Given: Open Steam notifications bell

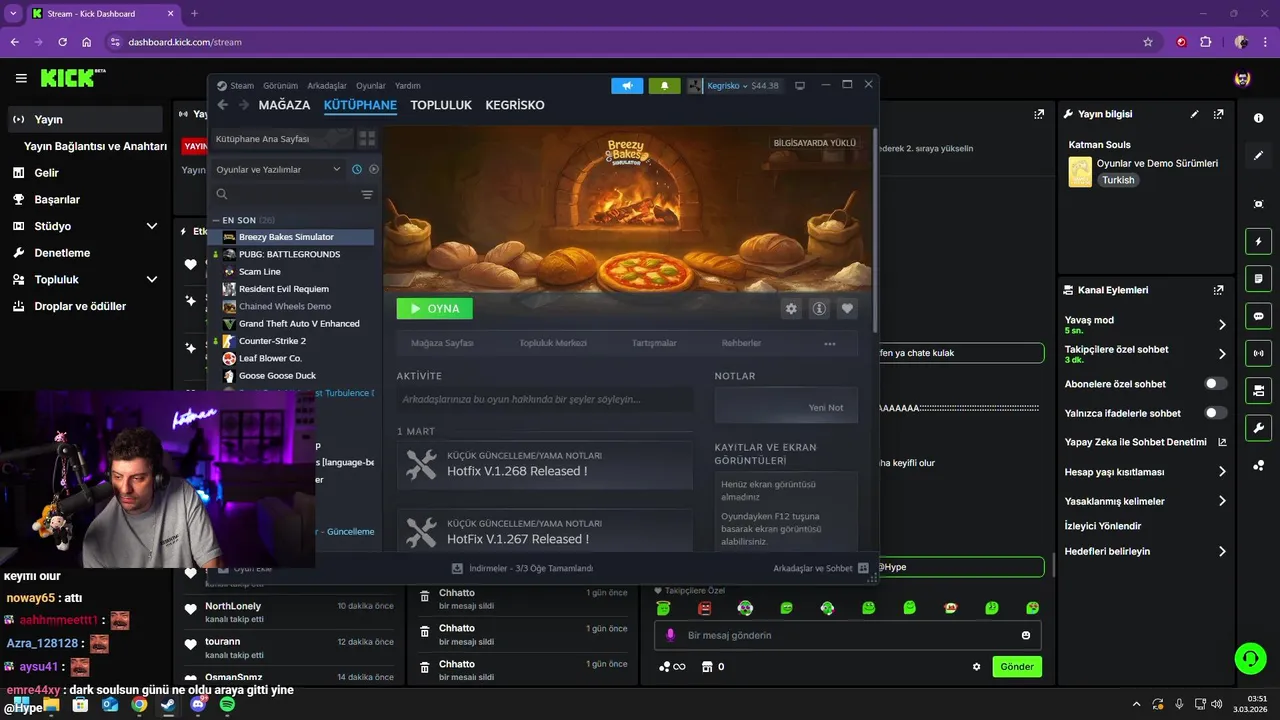Looking at the screenshot, I should (x=664, y=86).
